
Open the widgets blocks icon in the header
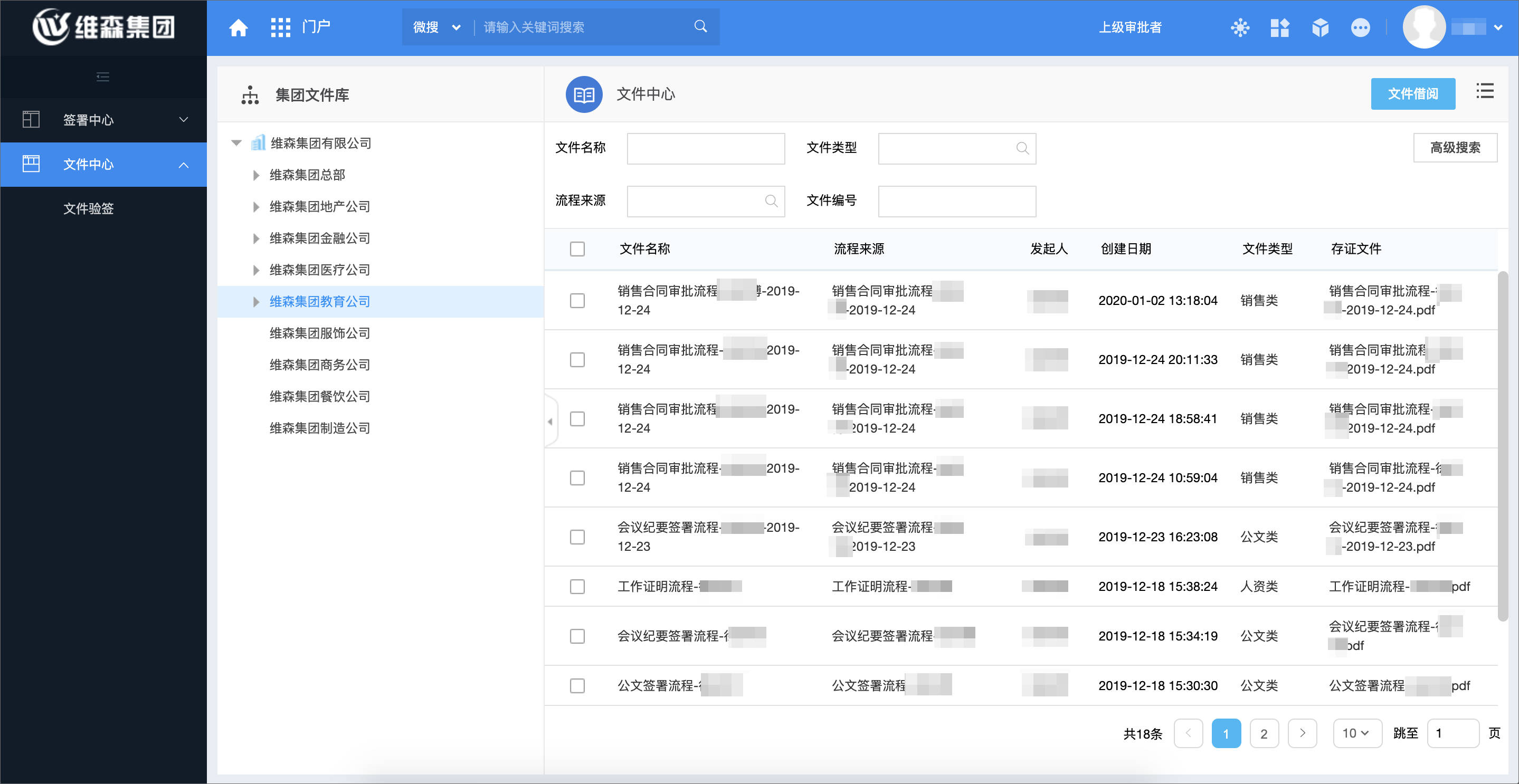pos(1279,27)
